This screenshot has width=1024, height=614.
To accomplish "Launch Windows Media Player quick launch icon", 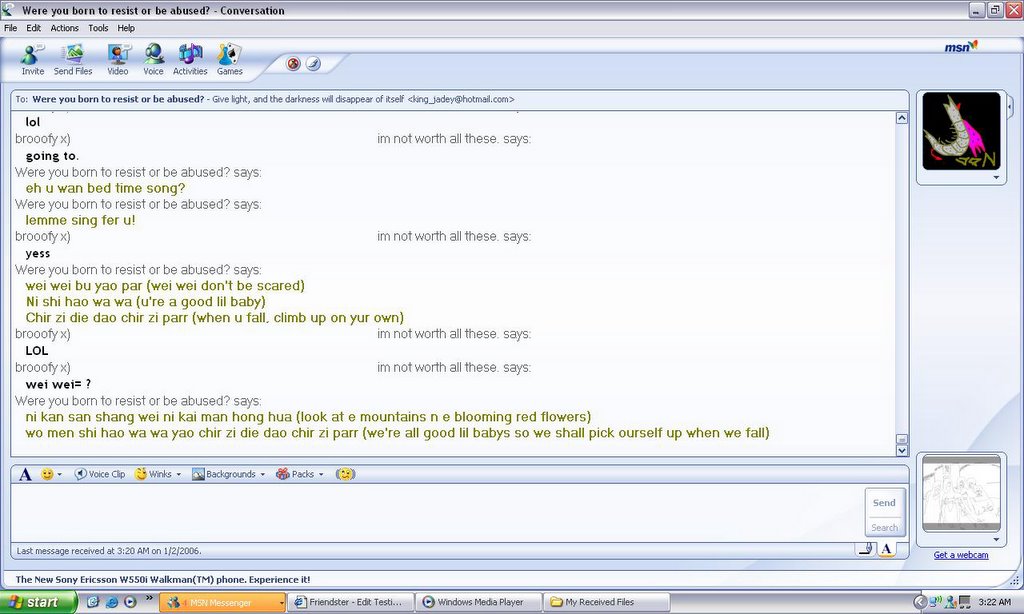I will [130, 602].
